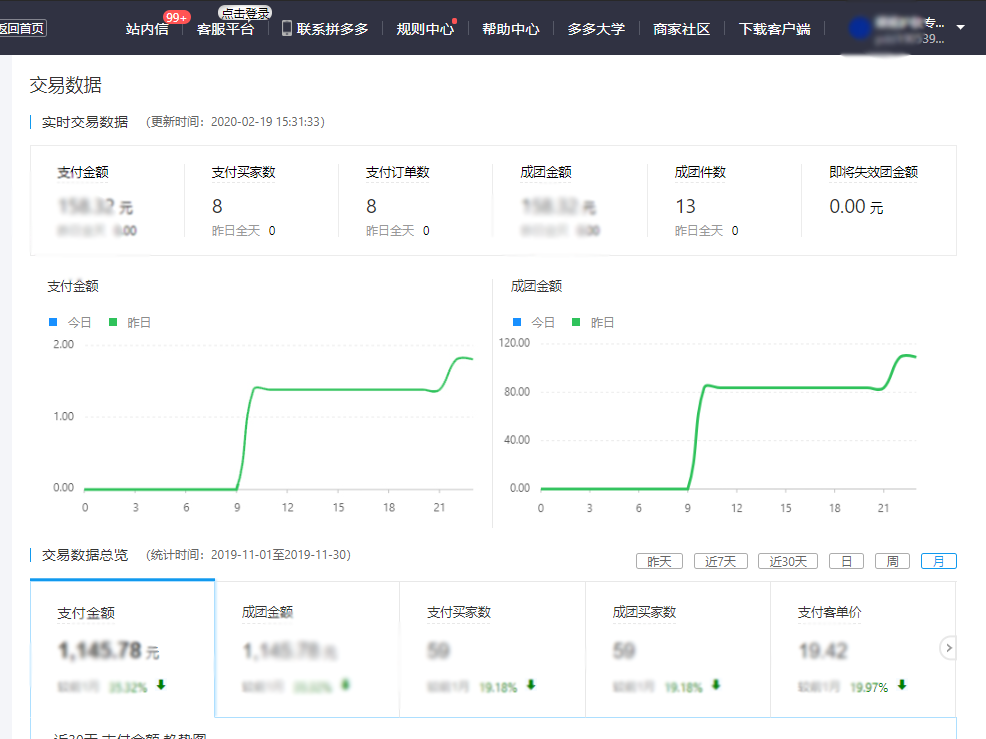Viewport: 986px width, 739px height.
Task: Click the right arrow beside the 支付客单价 card
Action: point(949,648)
